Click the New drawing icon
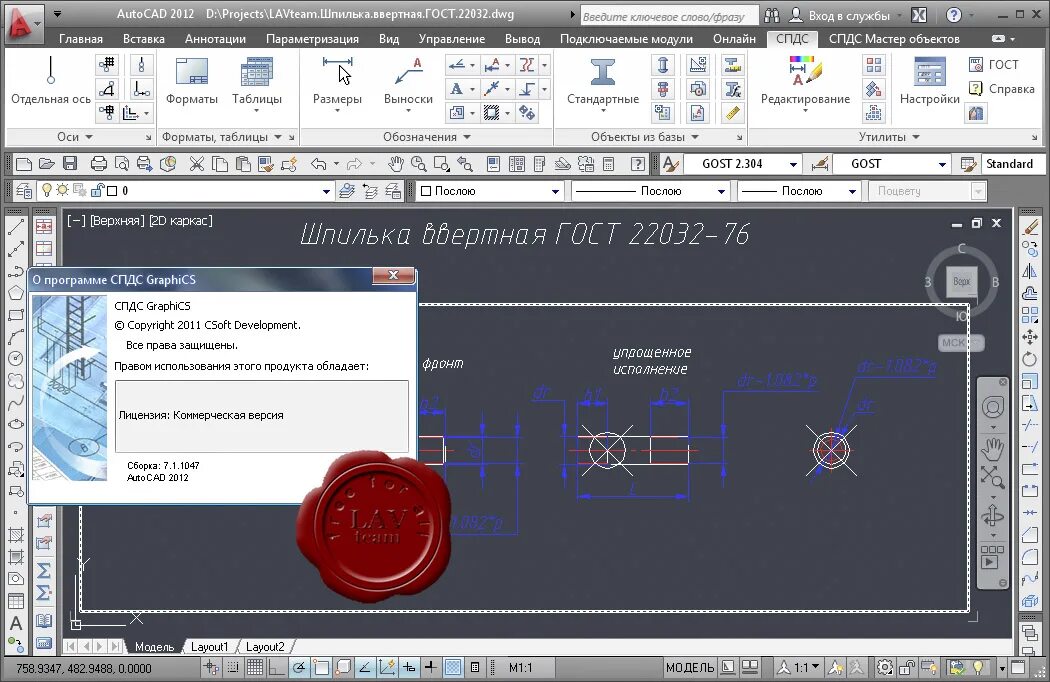This screenshot has height=682, width=1050. coord(24,164)
